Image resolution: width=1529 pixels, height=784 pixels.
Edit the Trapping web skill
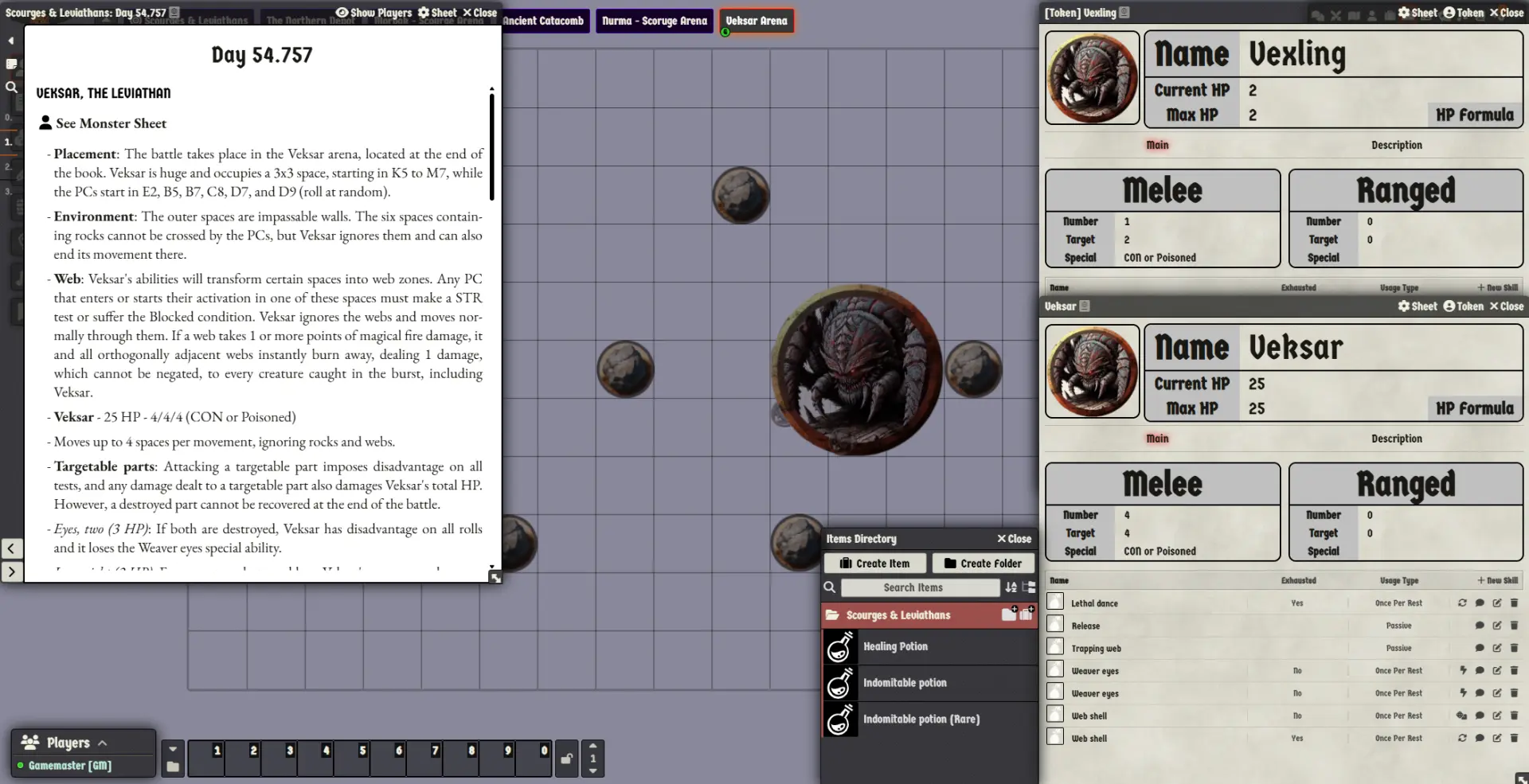[1496, 649]
